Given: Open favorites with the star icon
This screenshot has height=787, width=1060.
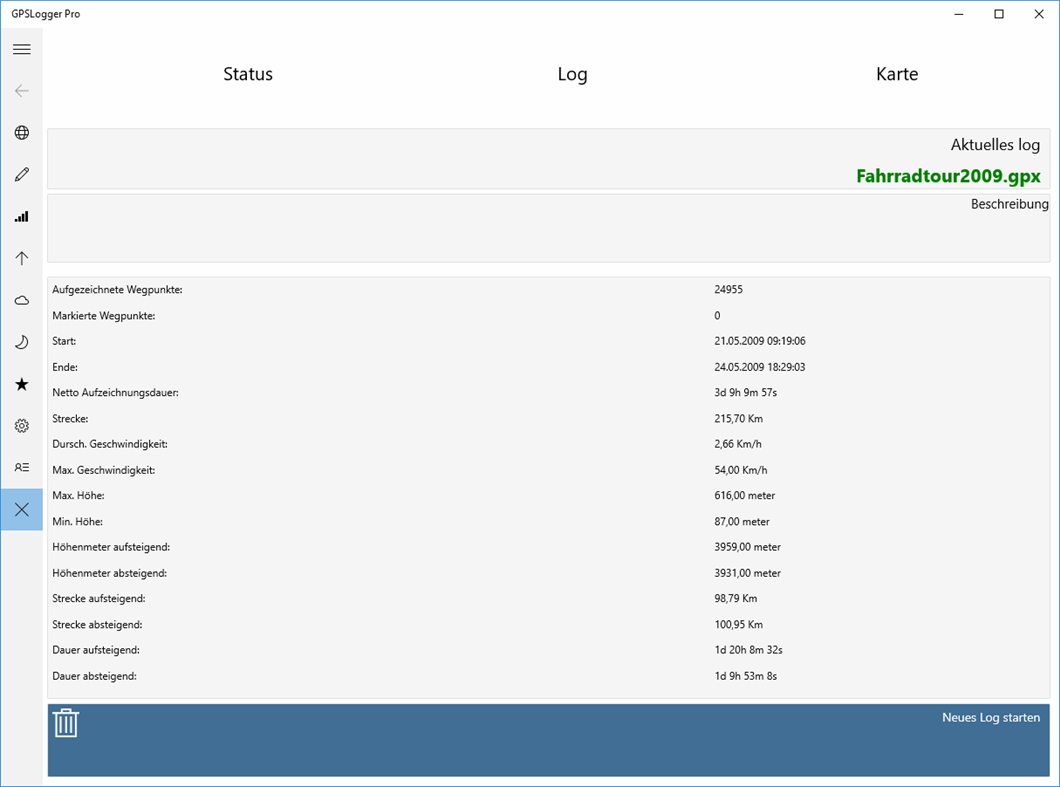Looking at the screenshot, I should (x=21, y=384).
